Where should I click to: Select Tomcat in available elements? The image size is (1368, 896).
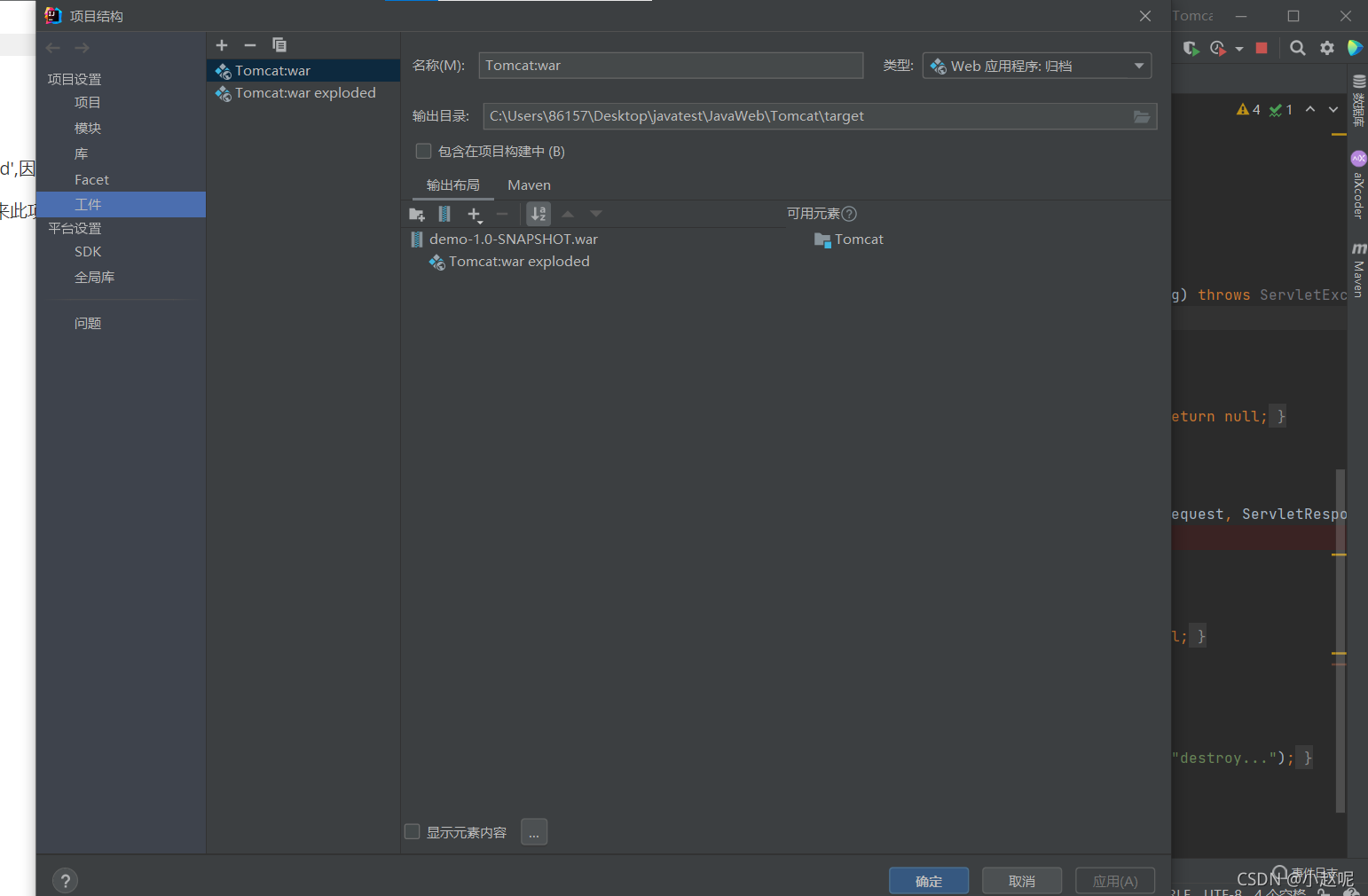[x=849, y=240]
